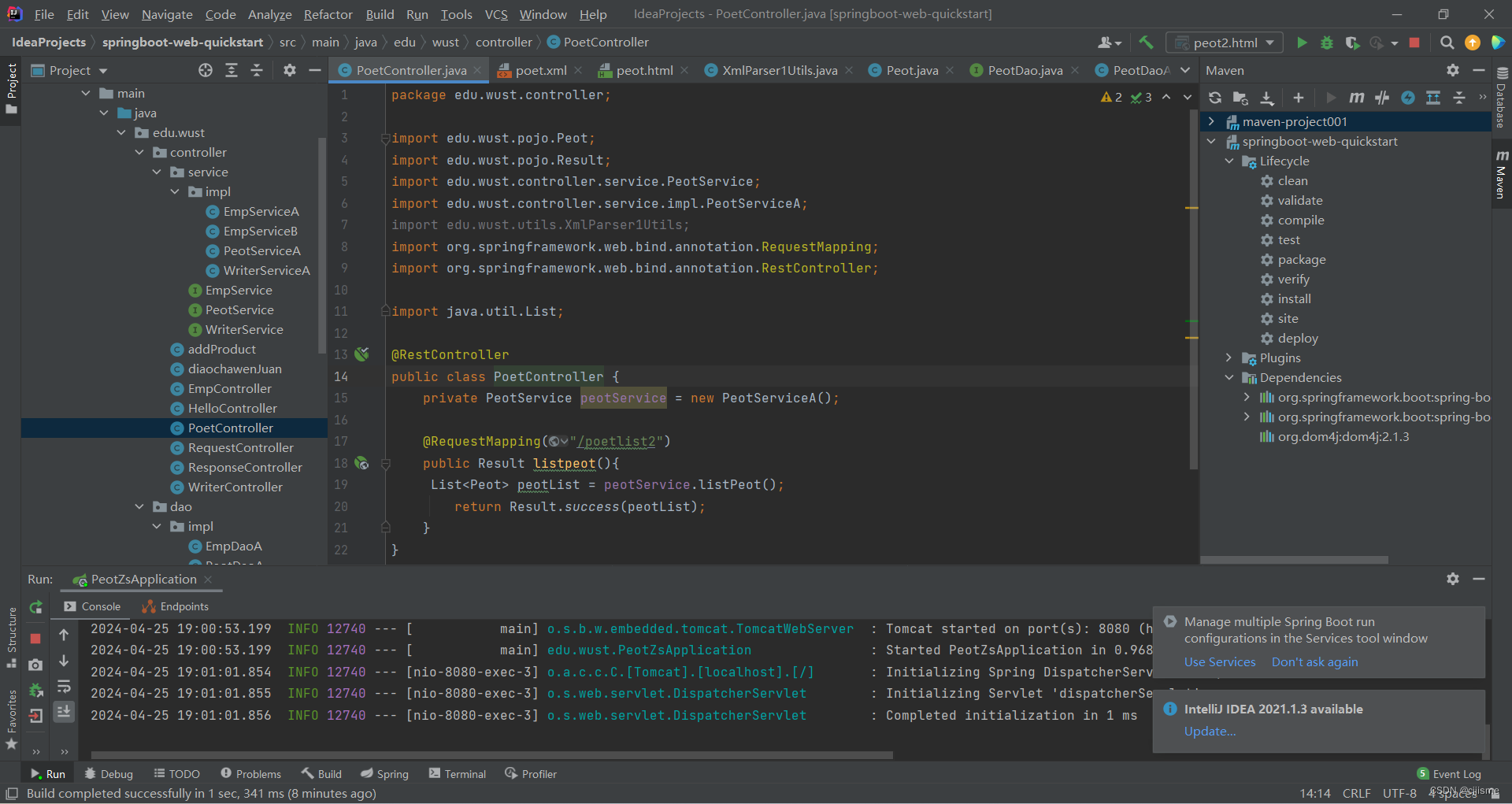Viewport: 1512px width, 804px height.
Task: Collapse the controller folder in tree
Action: [x=139, y=152]
